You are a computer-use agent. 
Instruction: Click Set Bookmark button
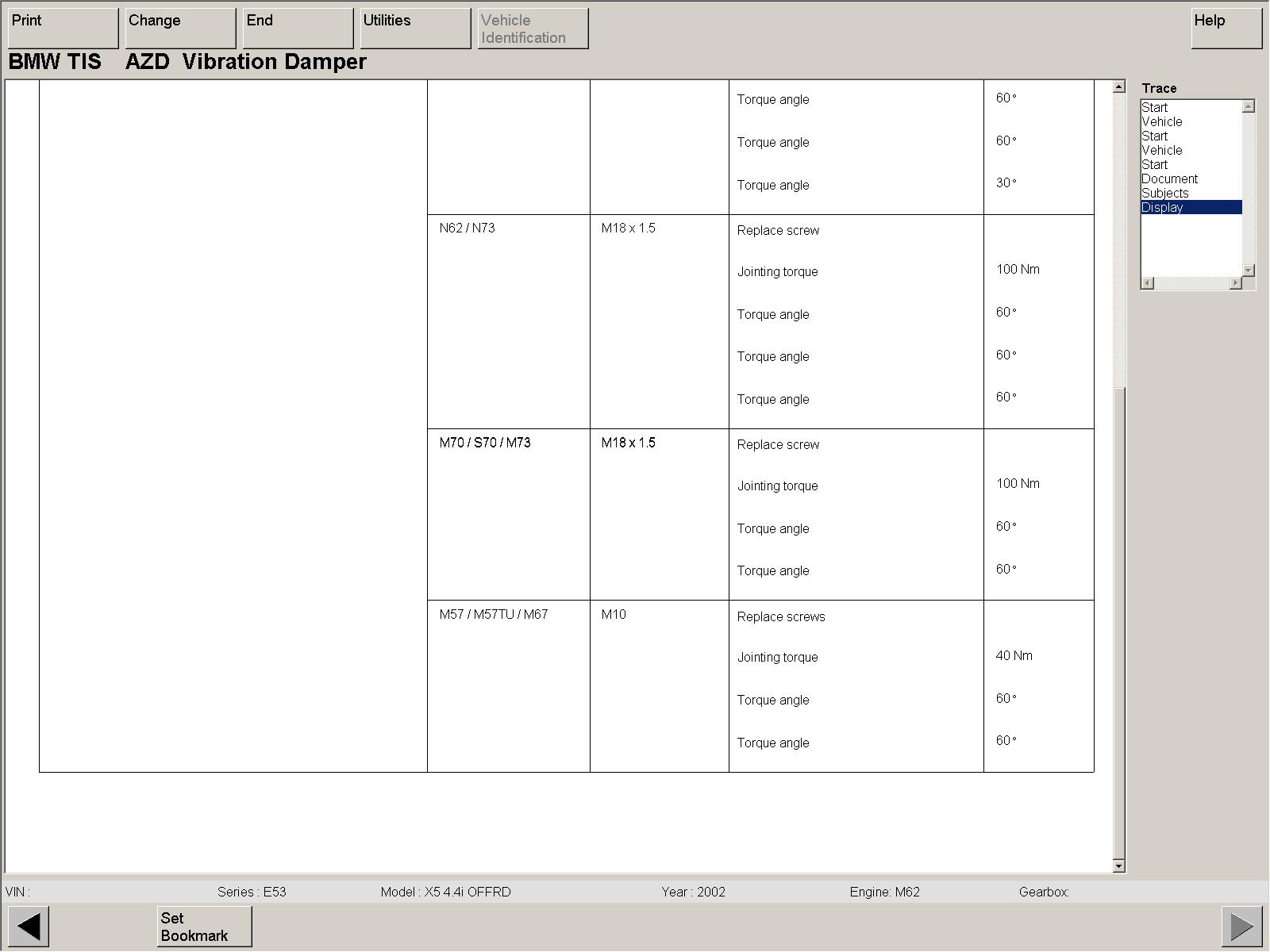[204, 927]
